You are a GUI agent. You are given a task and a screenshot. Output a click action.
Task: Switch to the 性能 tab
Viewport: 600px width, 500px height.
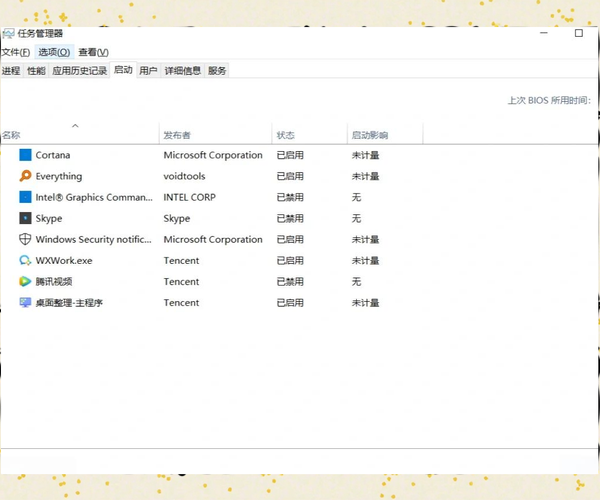[36, 70]
